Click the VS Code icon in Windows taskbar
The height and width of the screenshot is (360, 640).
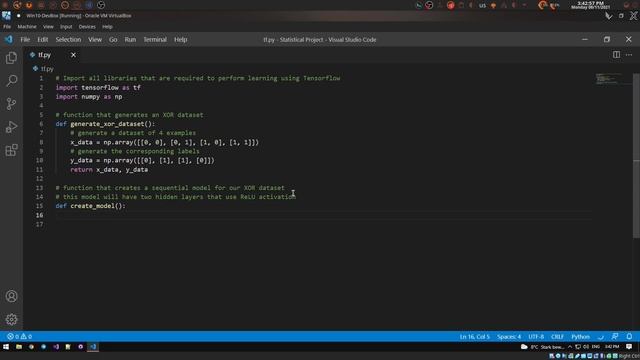click(93, 347)
